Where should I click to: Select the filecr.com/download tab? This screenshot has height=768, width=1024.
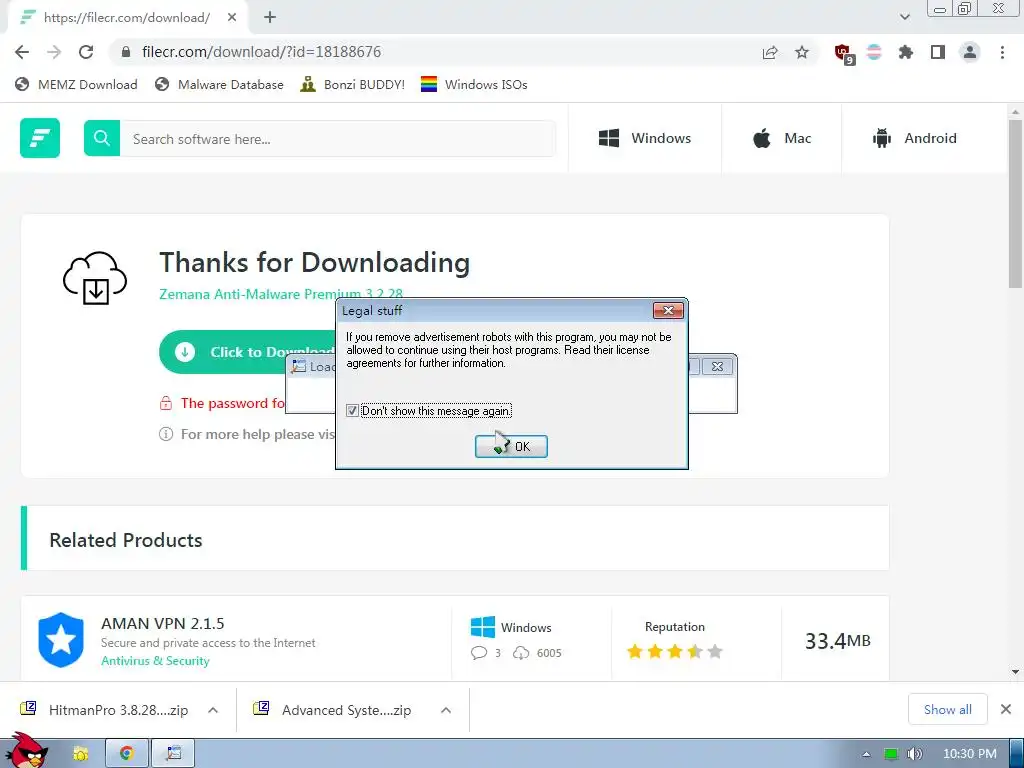tap(127, 18)
